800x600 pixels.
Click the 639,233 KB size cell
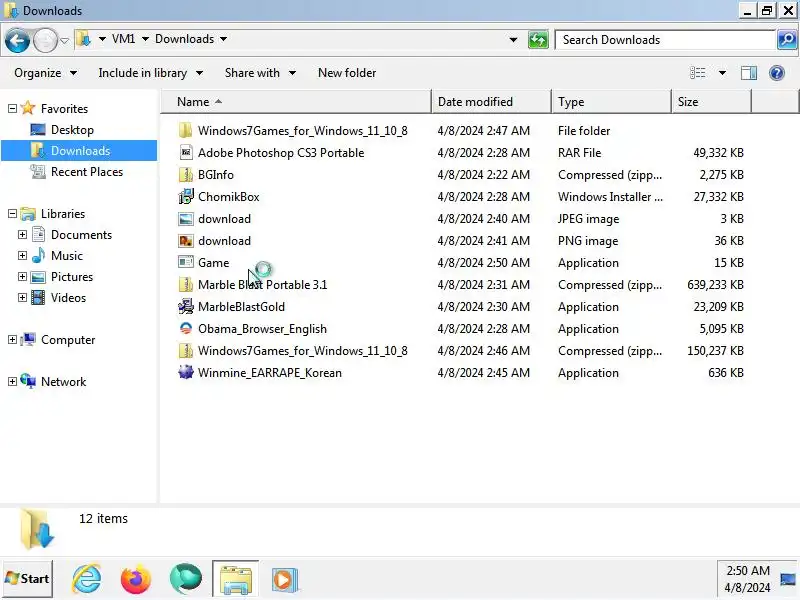tap(715, 285)
